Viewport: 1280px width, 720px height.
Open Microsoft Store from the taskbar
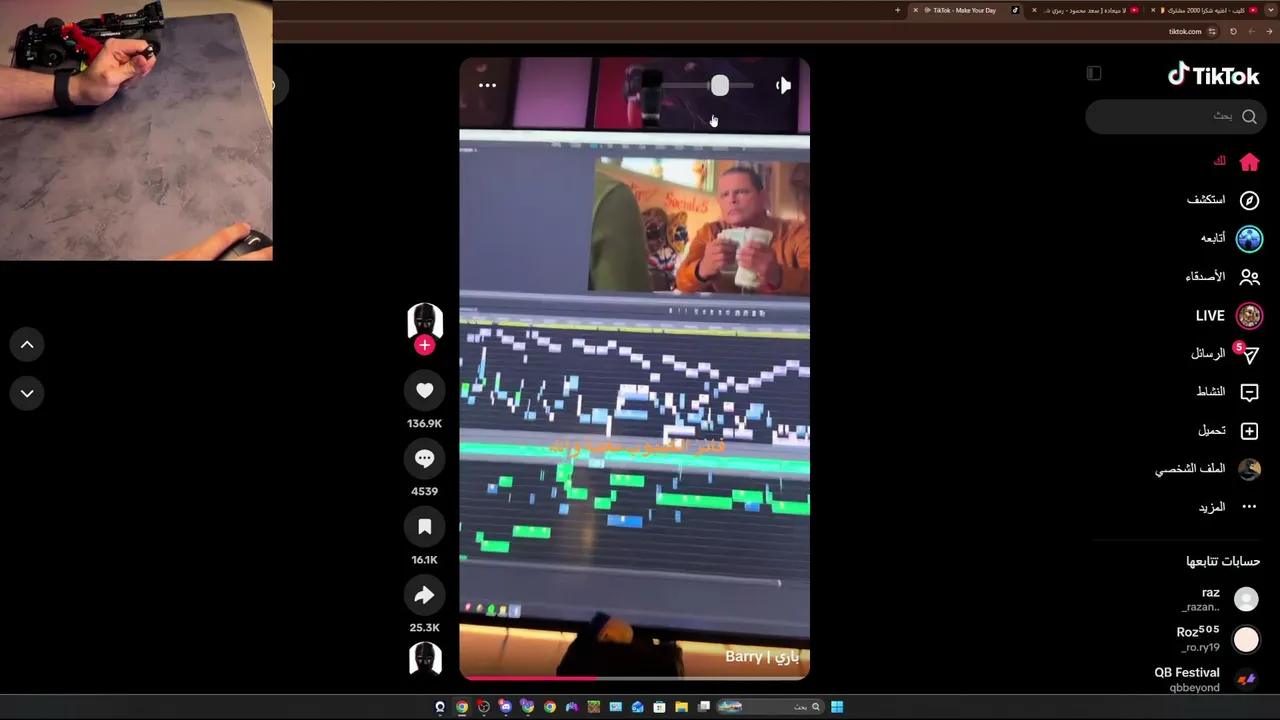pos(660,707)
